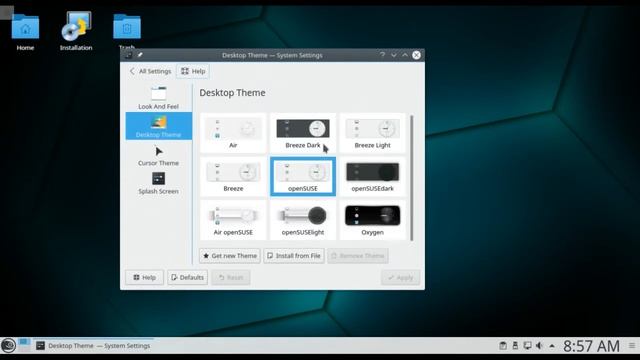
Task: Choose the Breeze Light theme
Action: pos(373,133)
